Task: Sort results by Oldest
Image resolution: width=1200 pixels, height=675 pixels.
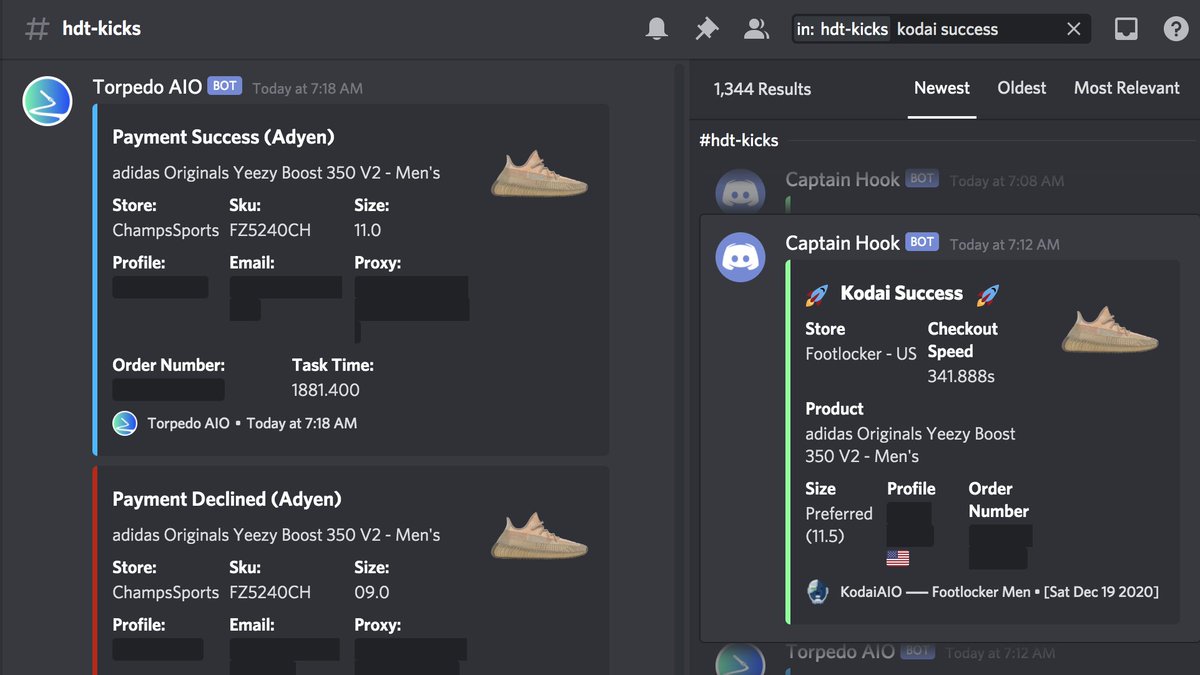Action: pyautogui.click(x=1022, y=88)
